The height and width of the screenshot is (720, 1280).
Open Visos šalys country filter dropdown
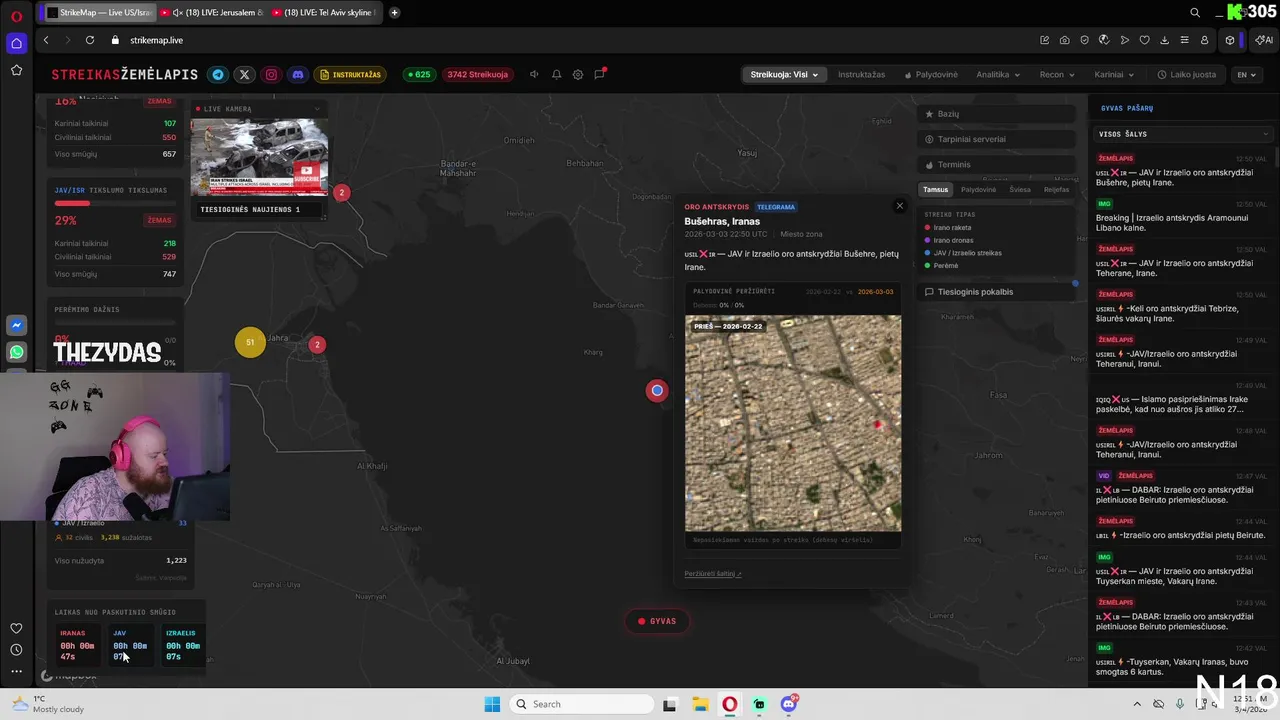click(1183, 134)
